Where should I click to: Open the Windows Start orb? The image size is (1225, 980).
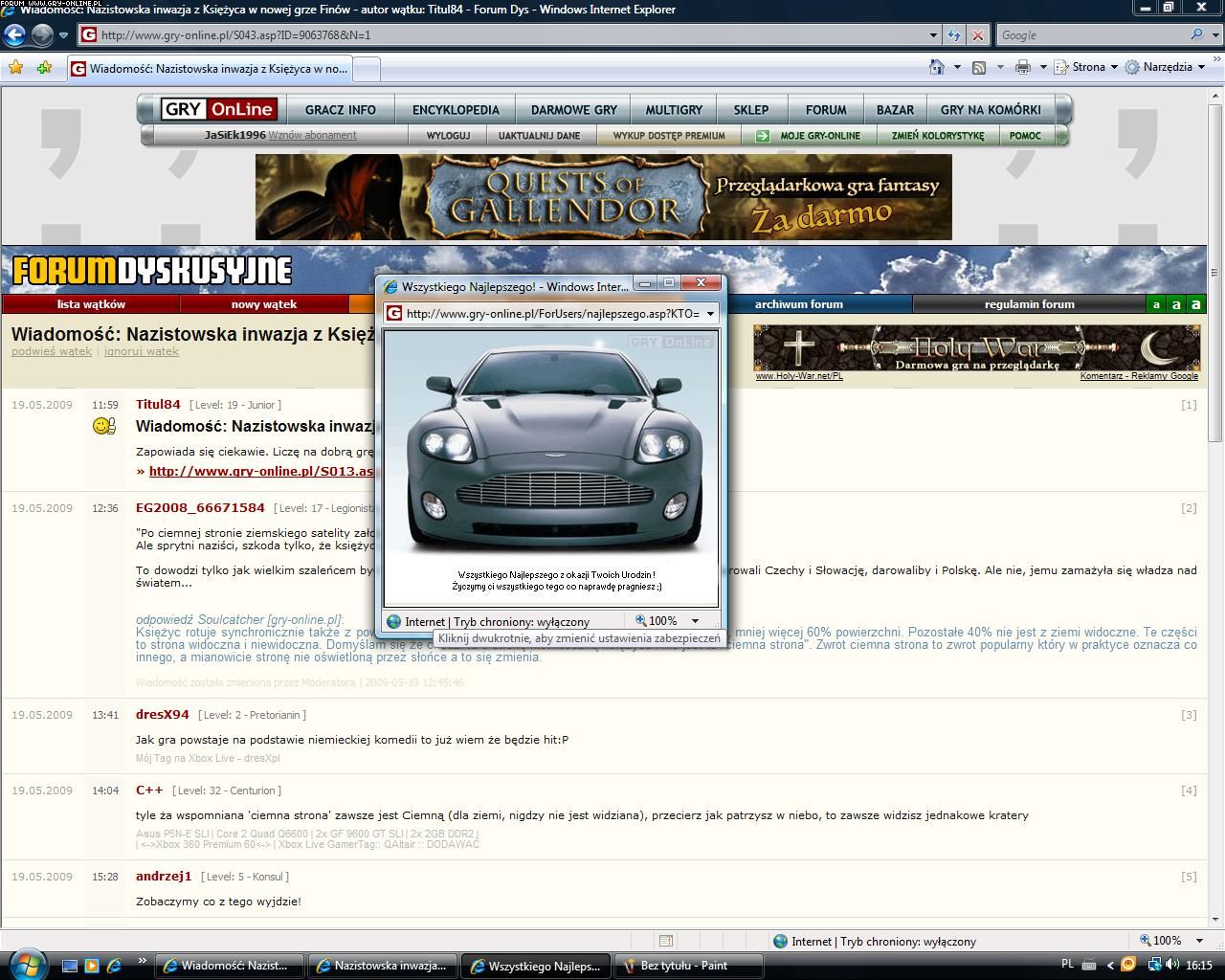point(27,964)
